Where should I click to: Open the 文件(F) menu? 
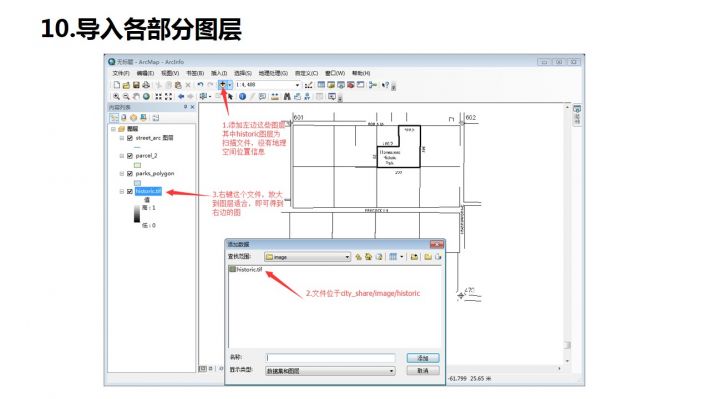(x=121, y=73)
